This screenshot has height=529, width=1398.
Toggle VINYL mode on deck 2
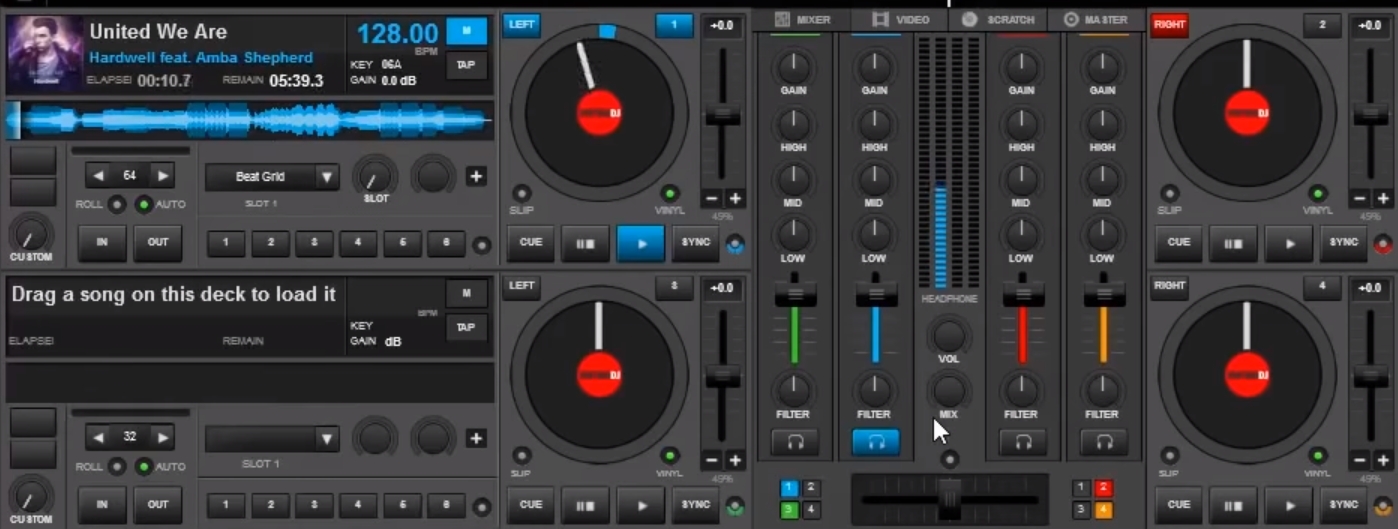[1318, 193]
